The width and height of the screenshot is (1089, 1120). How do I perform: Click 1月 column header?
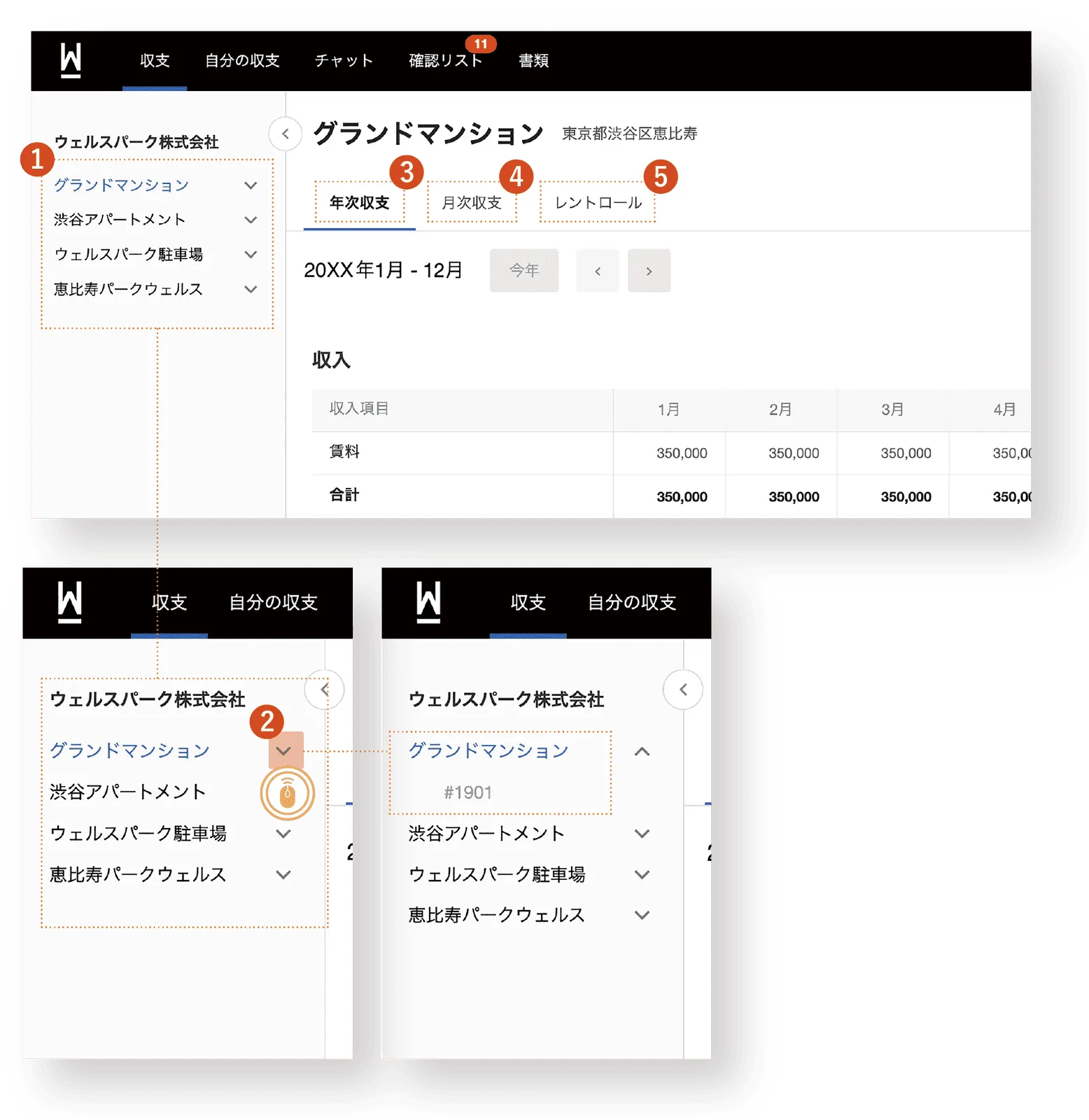668,409
